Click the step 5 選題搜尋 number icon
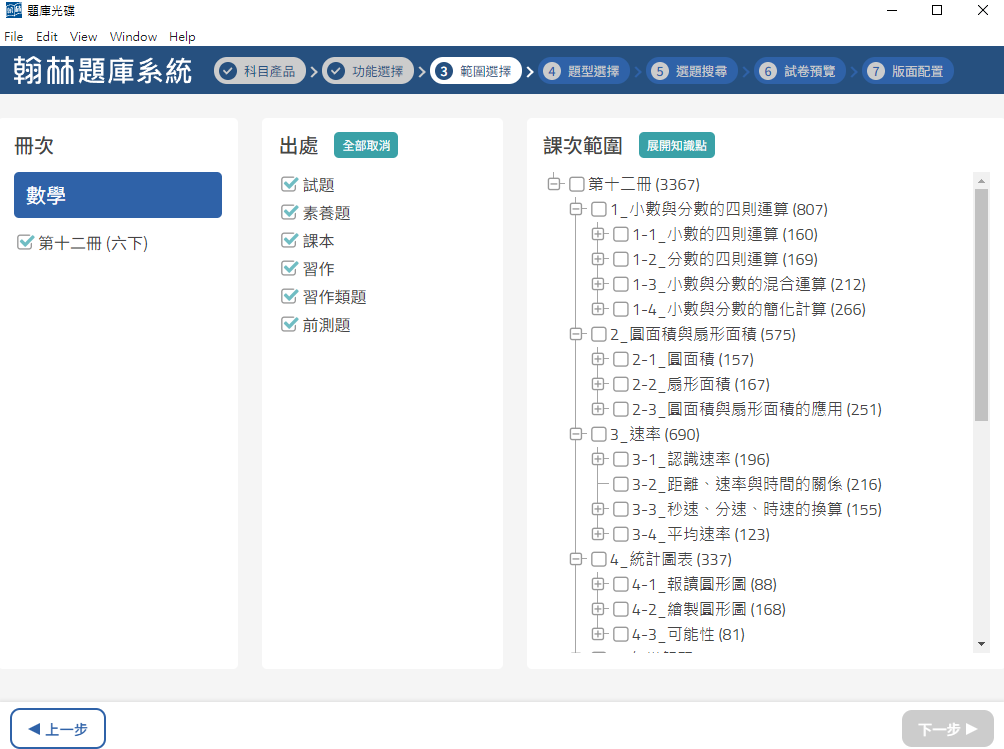The width and height of the screenshot is (1004, 749). 659,71
